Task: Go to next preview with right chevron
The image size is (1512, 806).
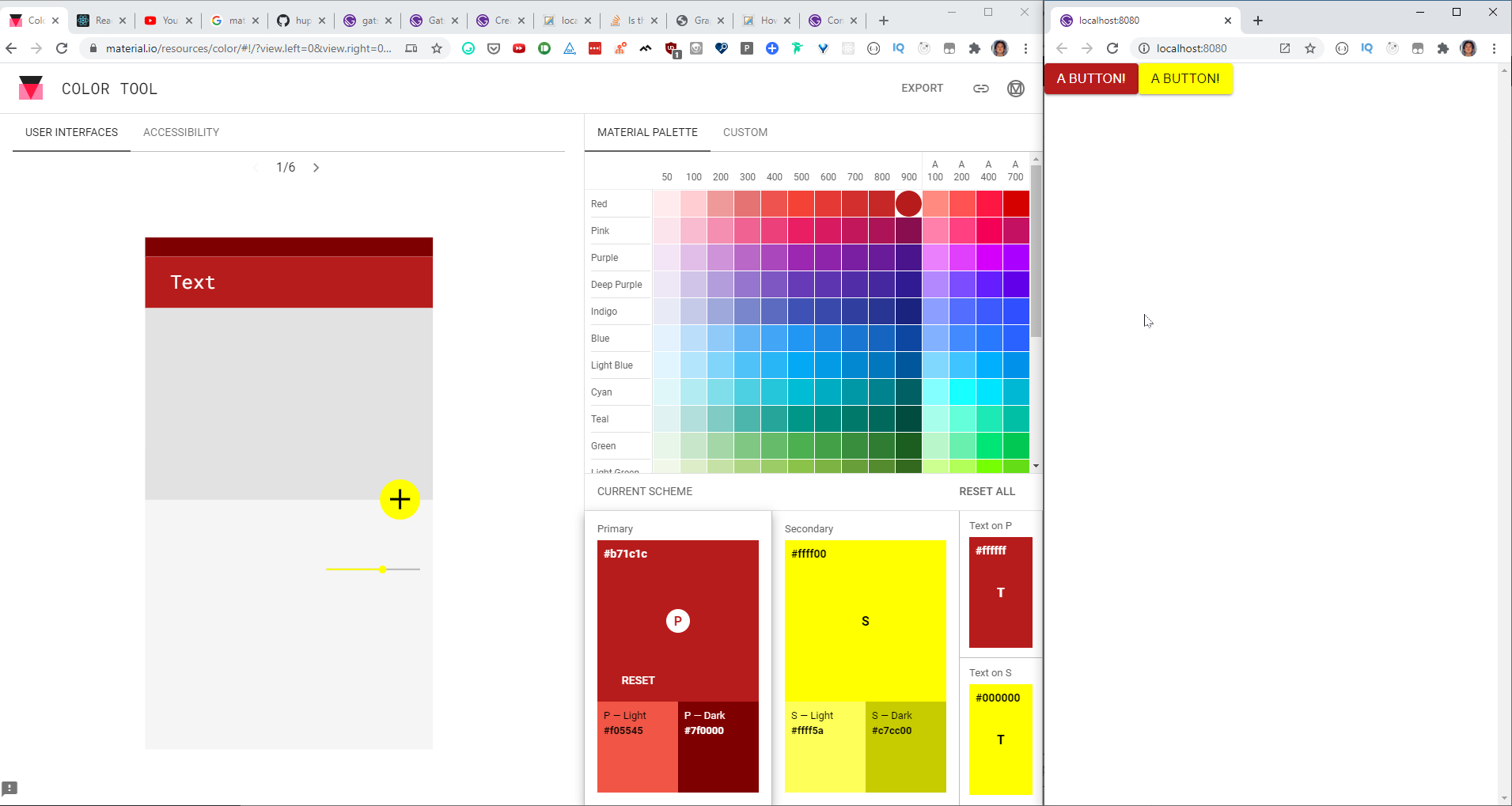Action: click(x=316, y=168)
